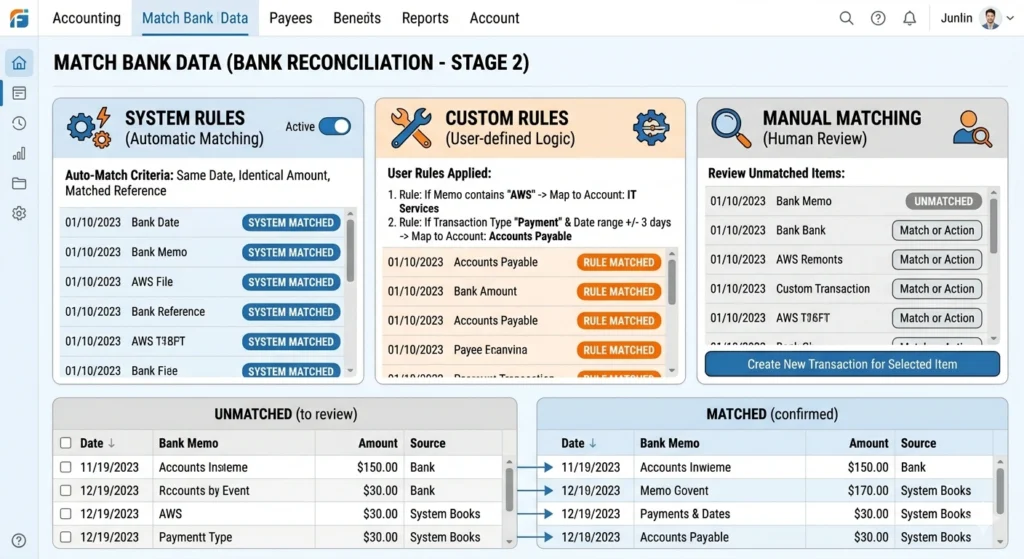Click RULE MATCHED badge for Bank Amount

[x=619, y=291]
